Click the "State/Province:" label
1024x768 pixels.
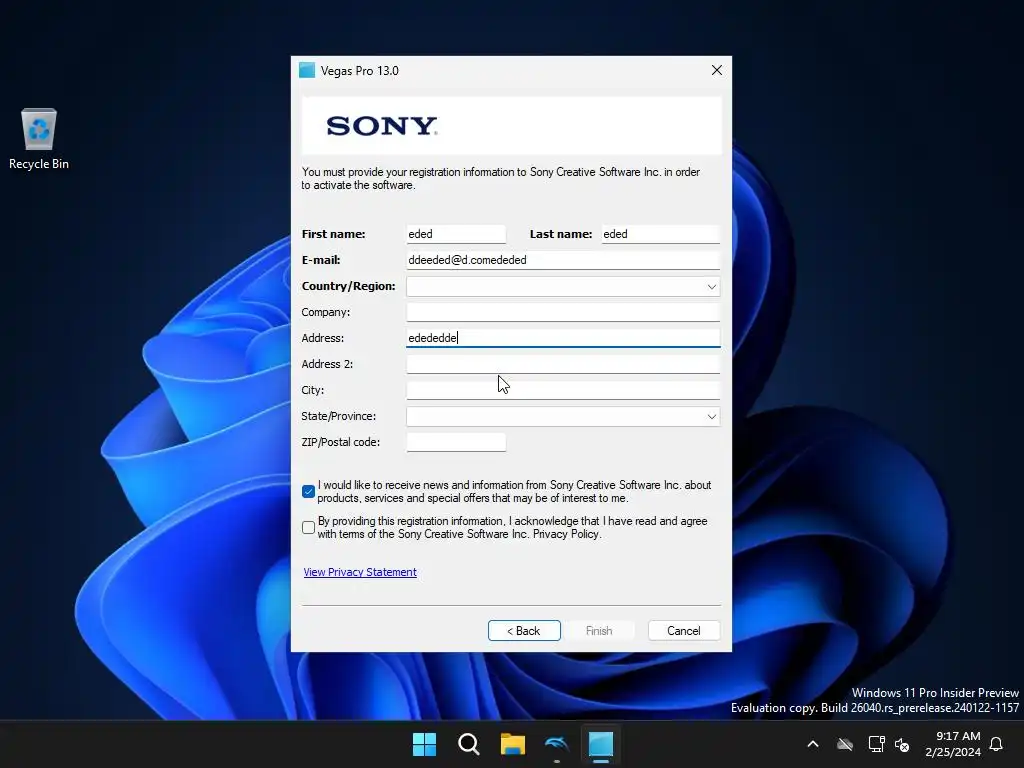click(338, 416)
